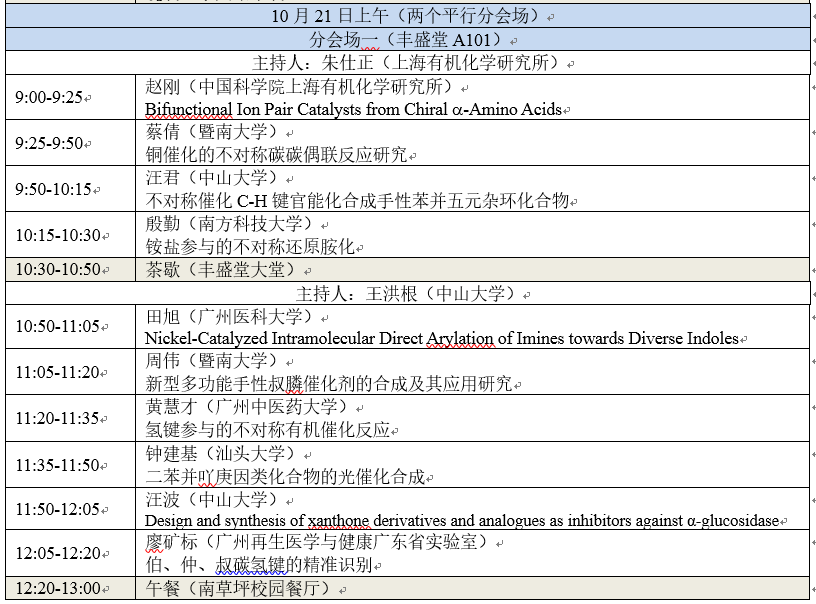Click title 'Bifunctional Ion Pair Catalysts from Chiral α-Amino Acids'
The image size is (816, 604).
[353, 109]
